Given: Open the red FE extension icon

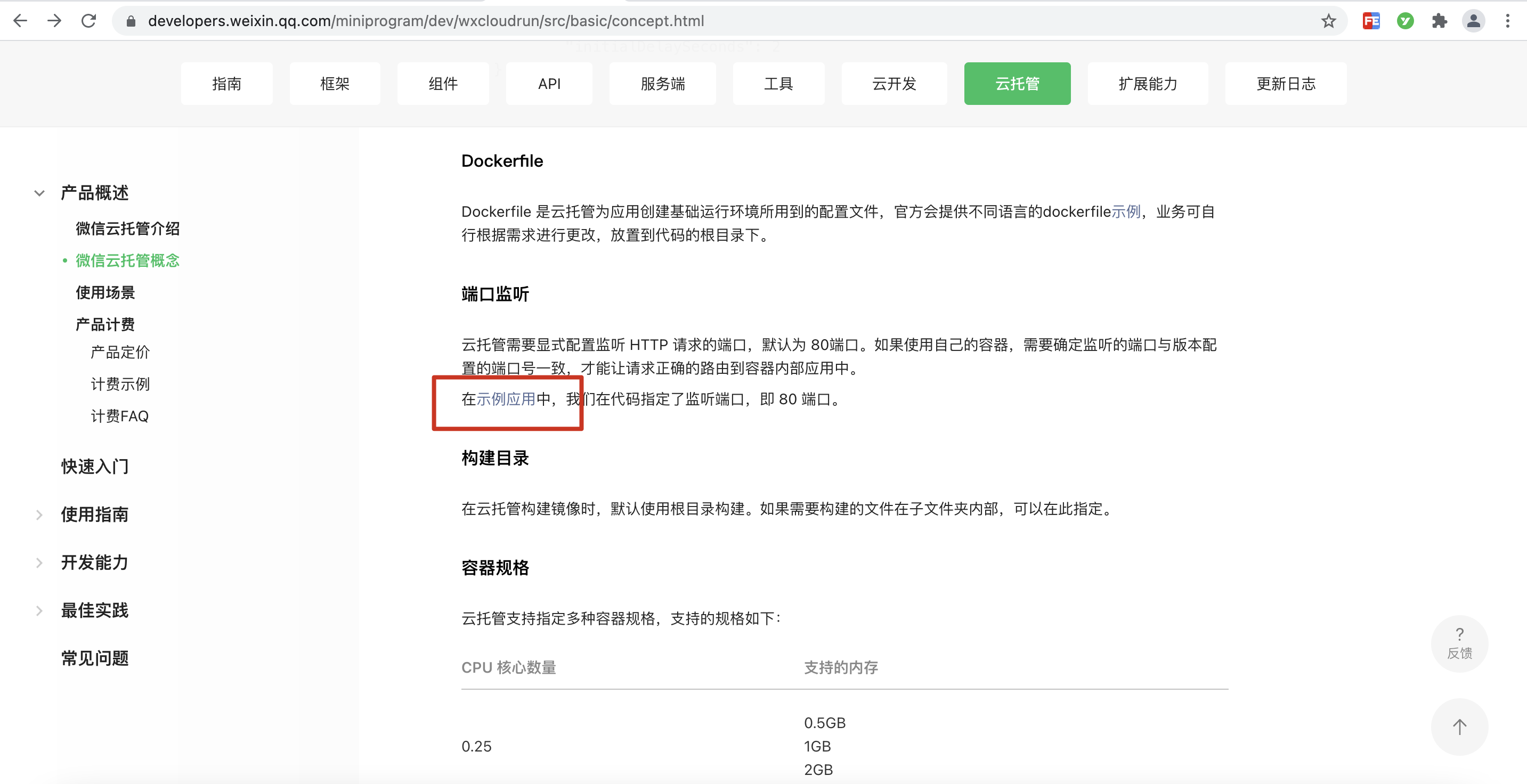Looking at the screenshot, I should click(1371, 21).
